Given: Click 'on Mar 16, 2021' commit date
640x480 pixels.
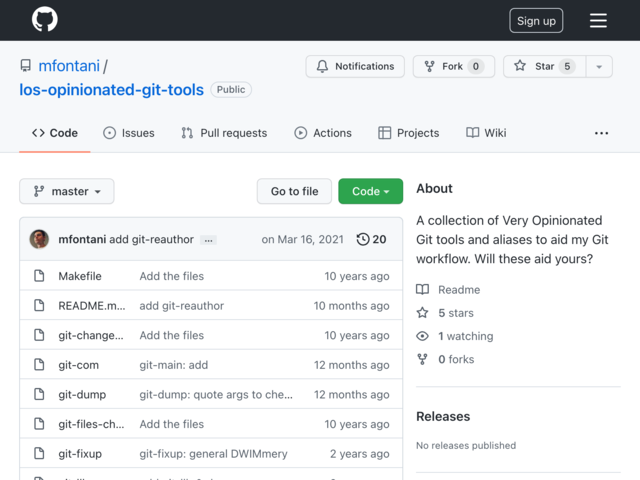Looking at the screenshot, I should point(302,239).
